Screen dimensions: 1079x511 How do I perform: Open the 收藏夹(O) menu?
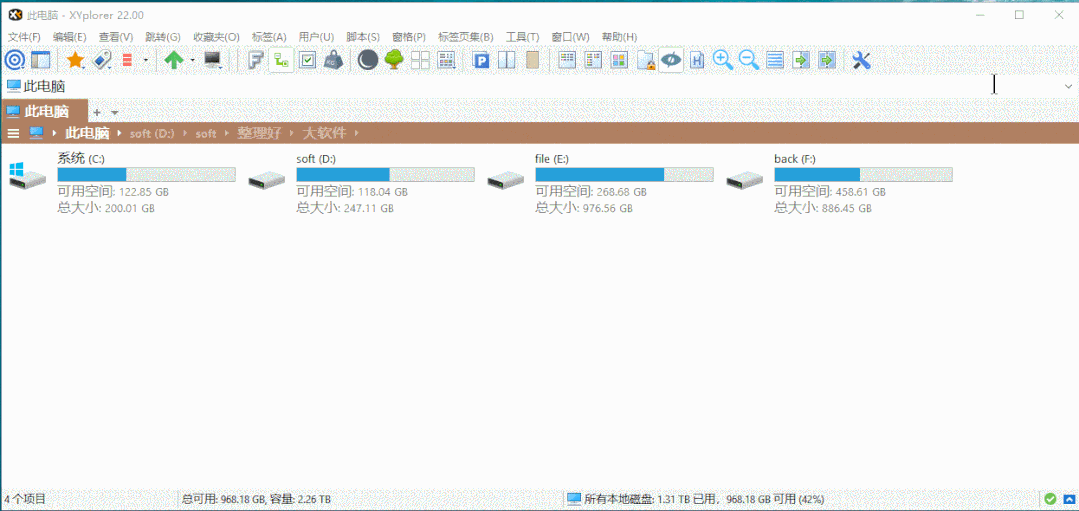(x=216, y=37)
